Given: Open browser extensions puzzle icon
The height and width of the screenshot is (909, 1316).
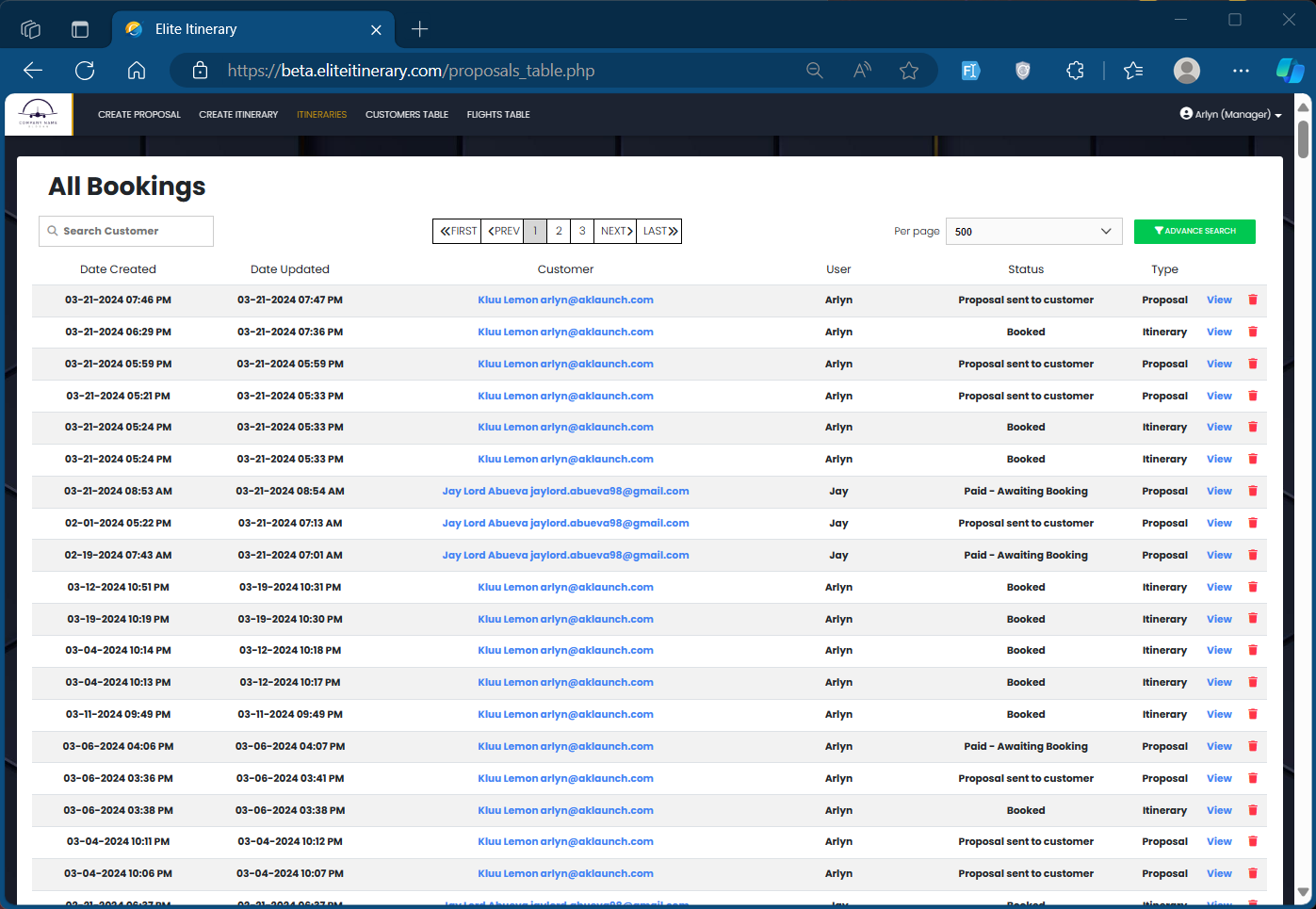Looking at the screenshot, I should point(1075,71).
